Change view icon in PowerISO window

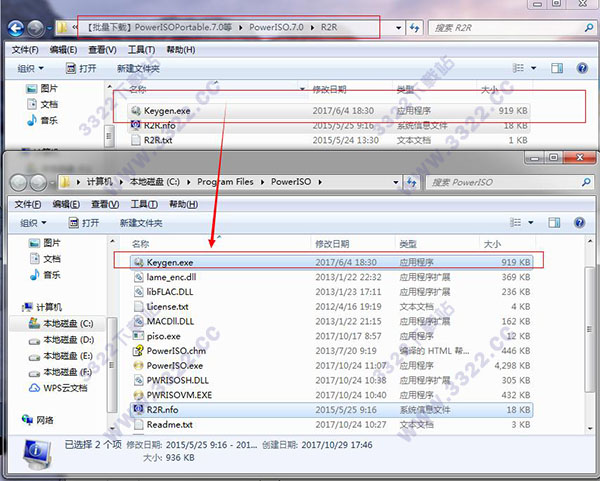point(515,222)
